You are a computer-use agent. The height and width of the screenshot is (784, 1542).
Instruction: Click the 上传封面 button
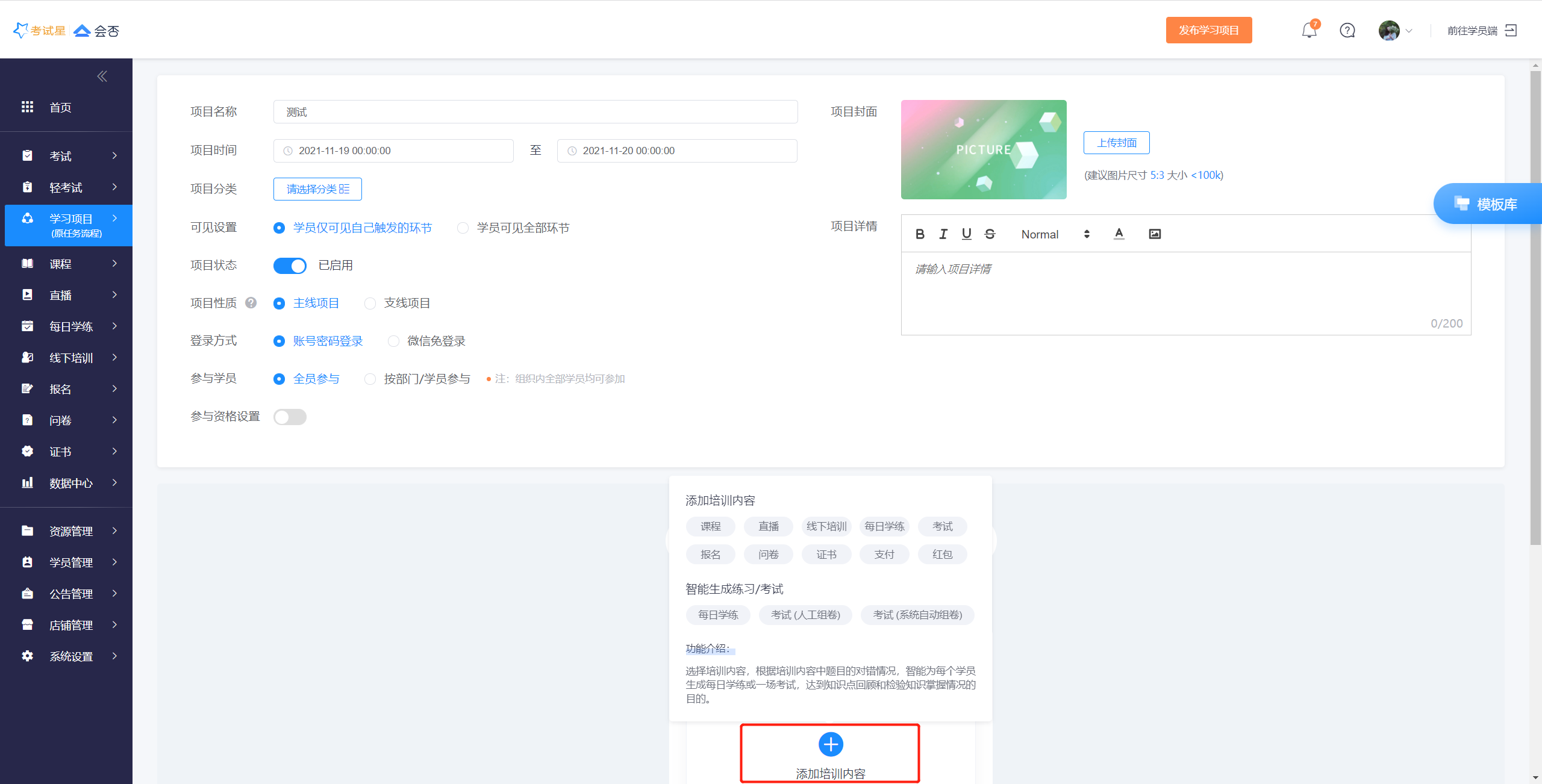coord(1116,143)
